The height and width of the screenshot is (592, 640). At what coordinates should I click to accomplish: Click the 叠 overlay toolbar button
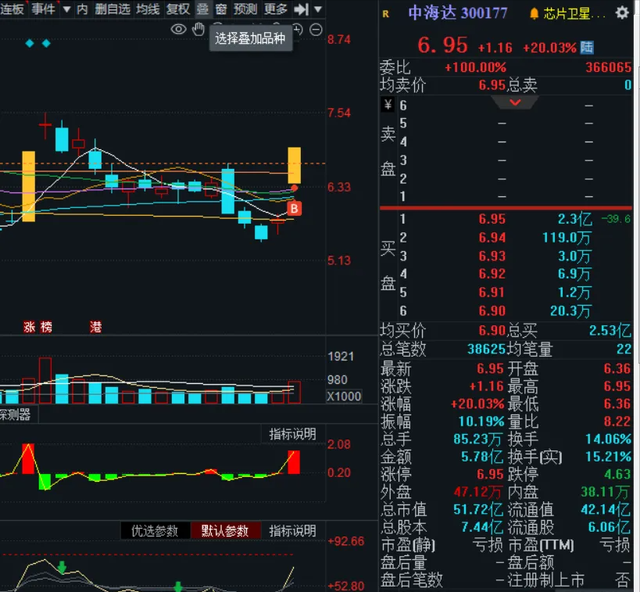pos(202,9)
